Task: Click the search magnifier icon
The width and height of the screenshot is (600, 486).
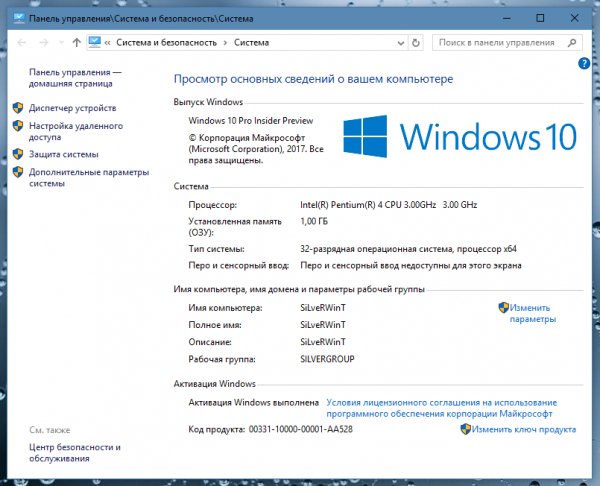Action: 572,42
